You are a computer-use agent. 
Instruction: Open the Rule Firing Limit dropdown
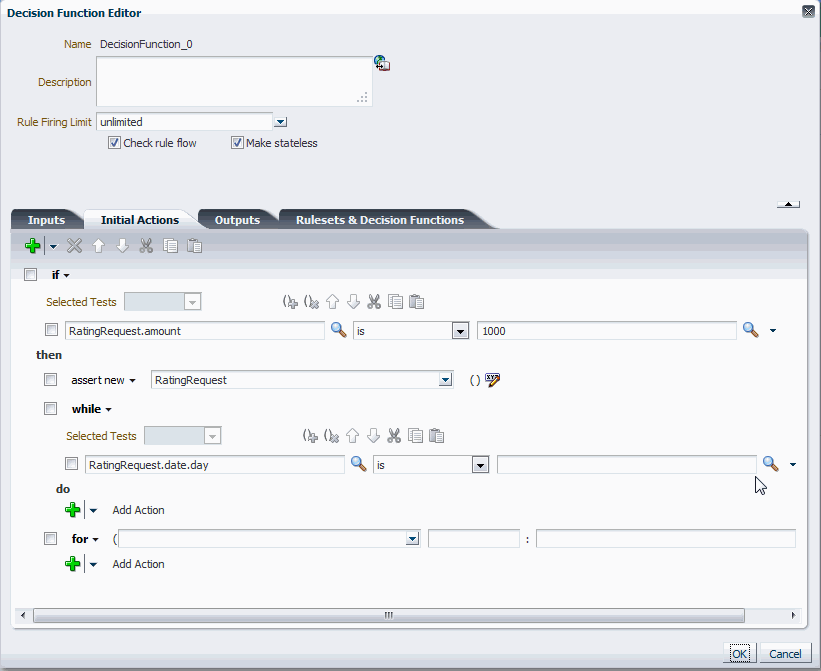[281, 122]
